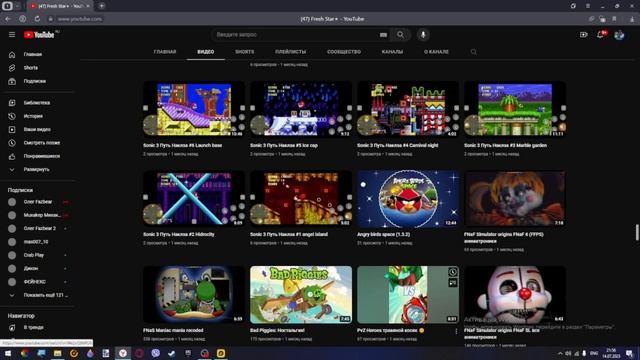640x360 pixels.
Task: Switch to the ПЛЕЙЛИСТЫ channel tab
Action: 291,52
